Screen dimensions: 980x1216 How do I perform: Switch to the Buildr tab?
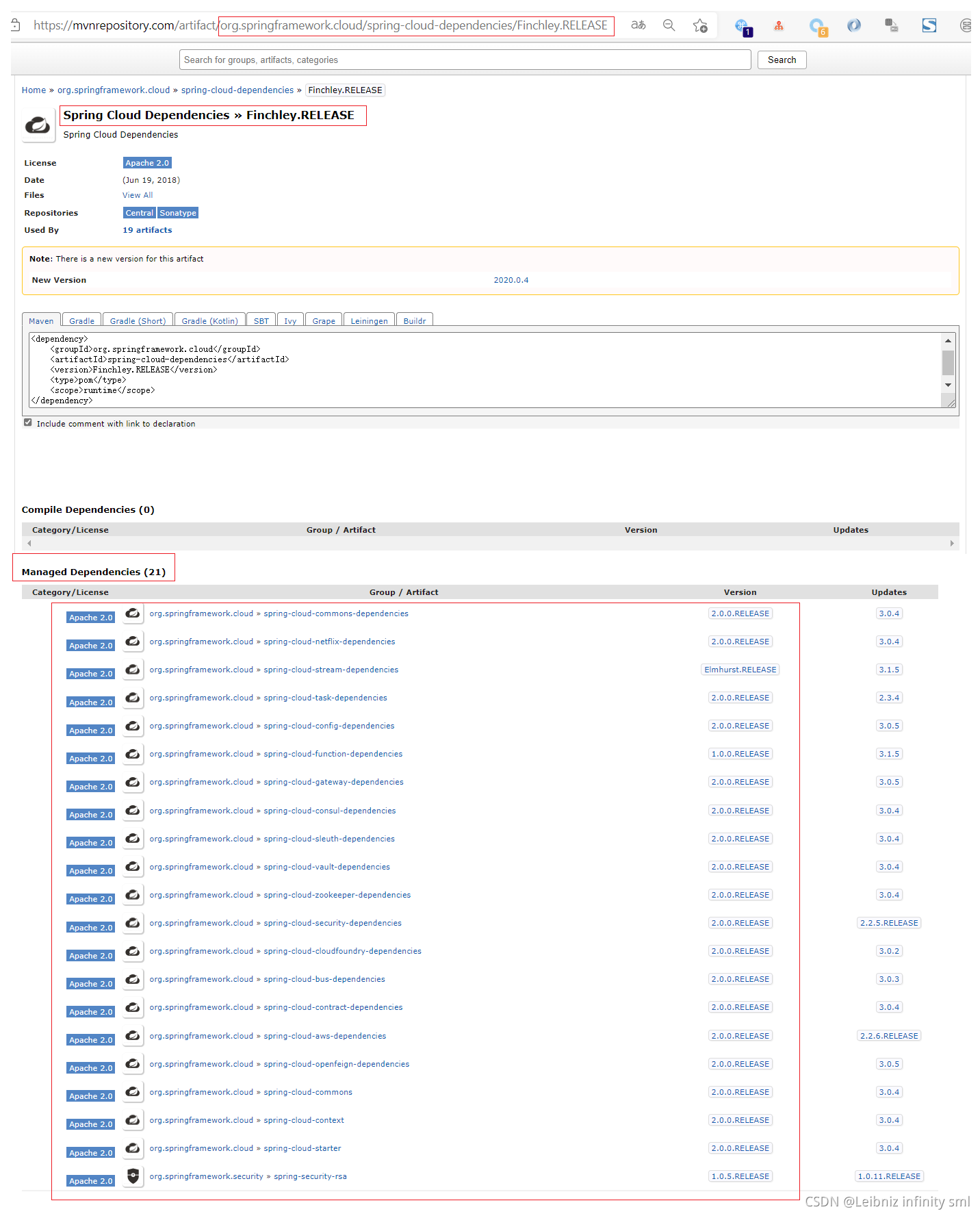click(415, 320)
